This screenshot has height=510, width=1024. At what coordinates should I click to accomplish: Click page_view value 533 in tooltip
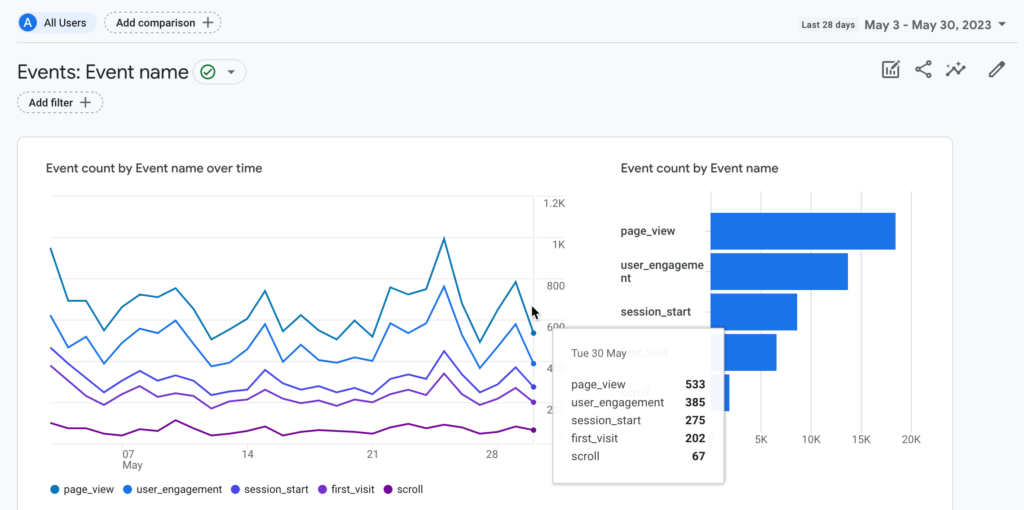pyautogui.click(x=695, y=385)
